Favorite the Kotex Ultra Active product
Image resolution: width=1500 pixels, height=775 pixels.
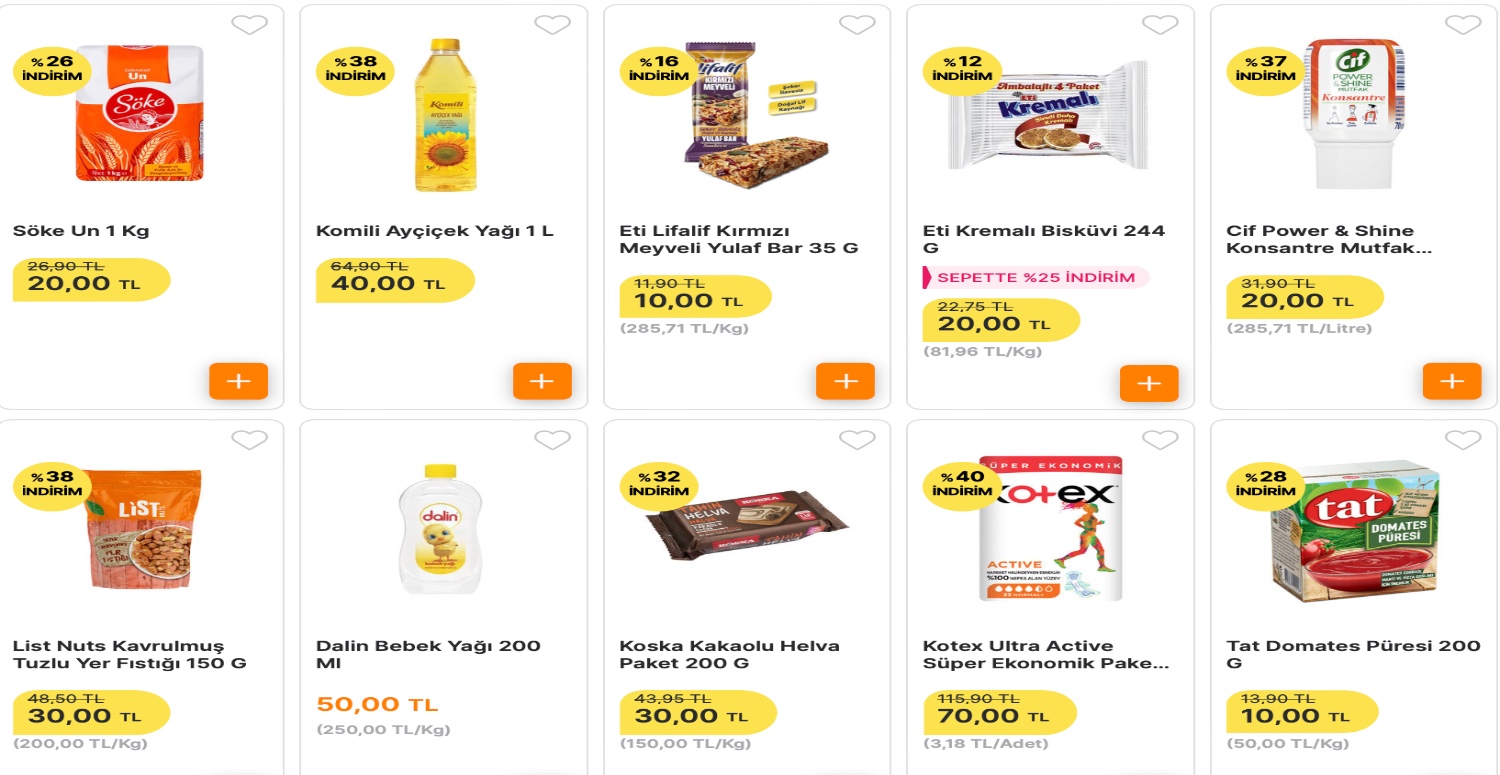[1158, 439]
